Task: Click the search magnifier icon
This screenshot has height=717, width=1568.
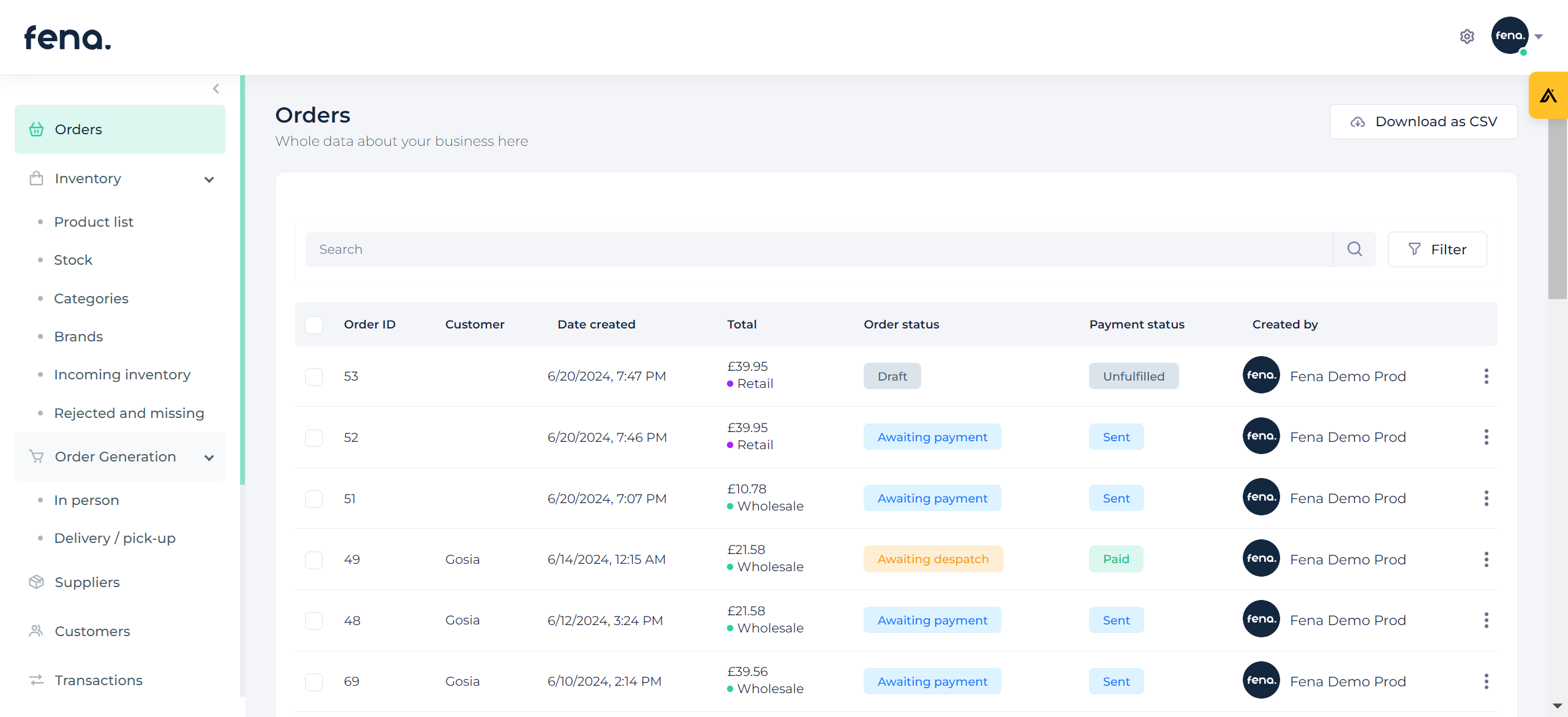Action: 1354,249
